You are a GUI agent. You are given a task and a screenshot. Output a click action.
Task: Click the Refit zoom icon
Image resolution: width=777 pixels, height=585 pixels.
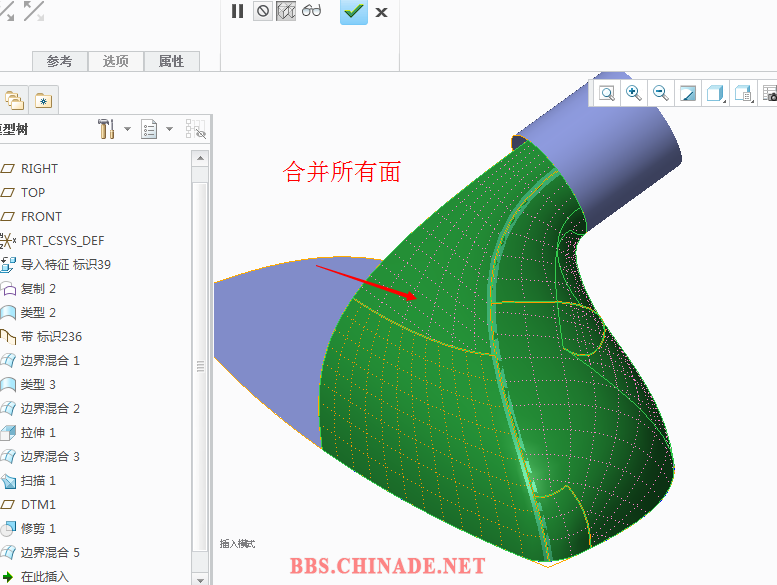[607, 93]
